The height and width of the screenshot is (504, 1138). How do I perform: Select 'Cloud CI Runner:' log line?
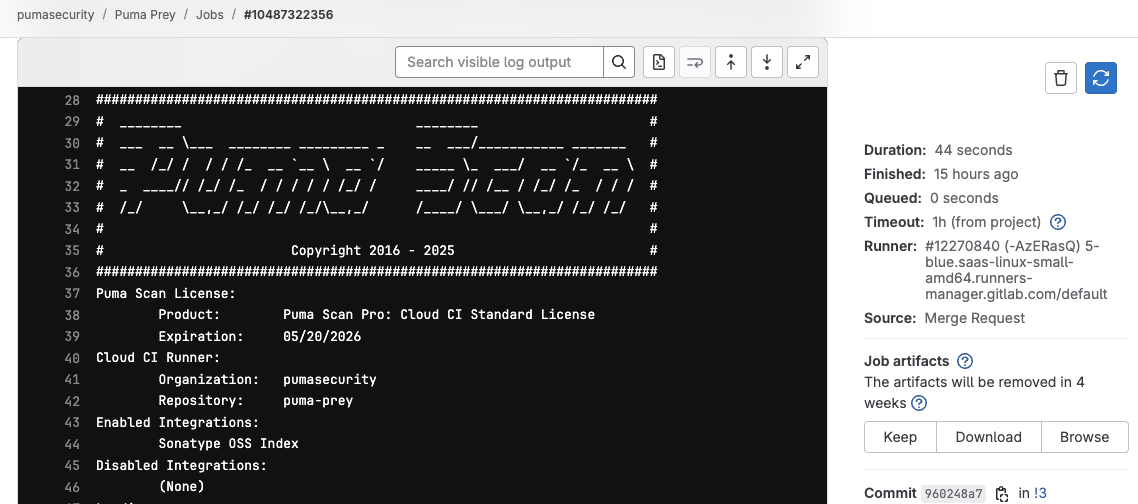coord(158,358)
